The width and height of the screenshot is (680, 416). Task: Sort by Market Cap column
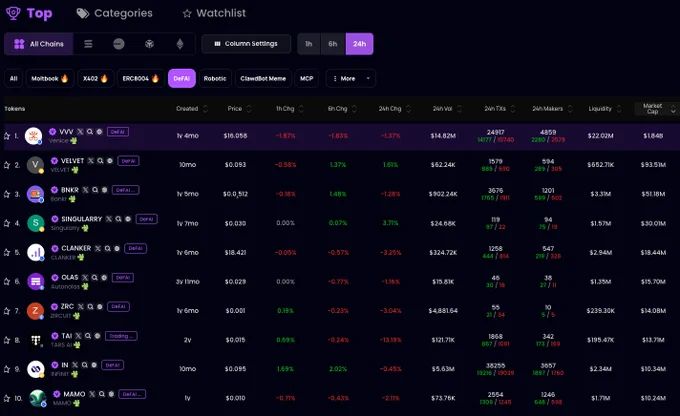pyautogui.click(x=656, y=109)
